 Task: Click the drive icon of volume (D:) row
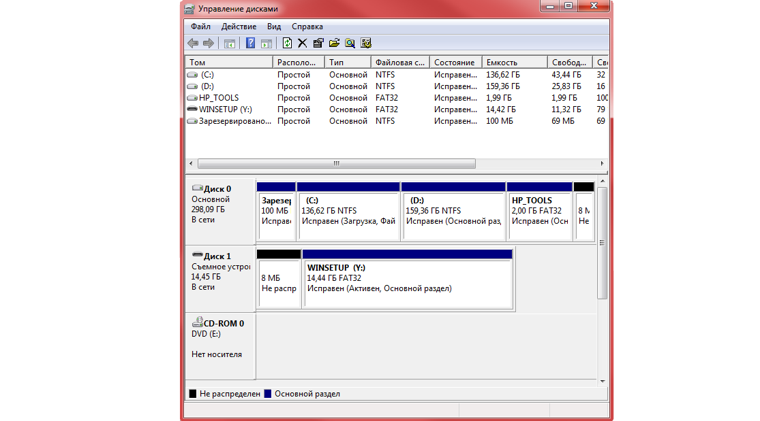pos(192,87)
